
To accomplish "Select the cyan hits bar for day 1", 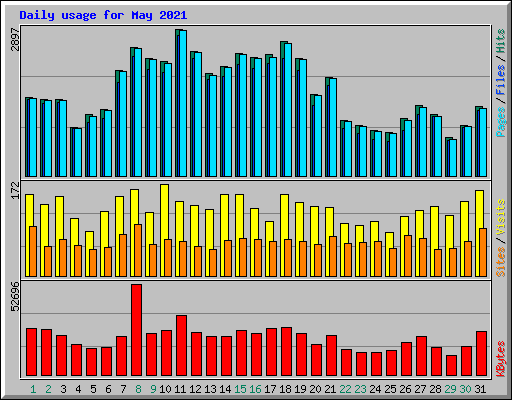I will (33, 137).
